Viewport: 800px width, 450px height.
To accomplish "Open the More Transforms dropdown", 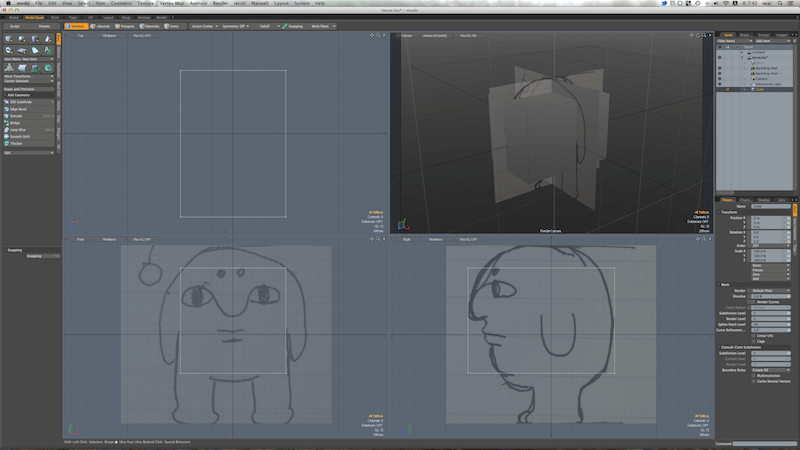I will (29, 77).
